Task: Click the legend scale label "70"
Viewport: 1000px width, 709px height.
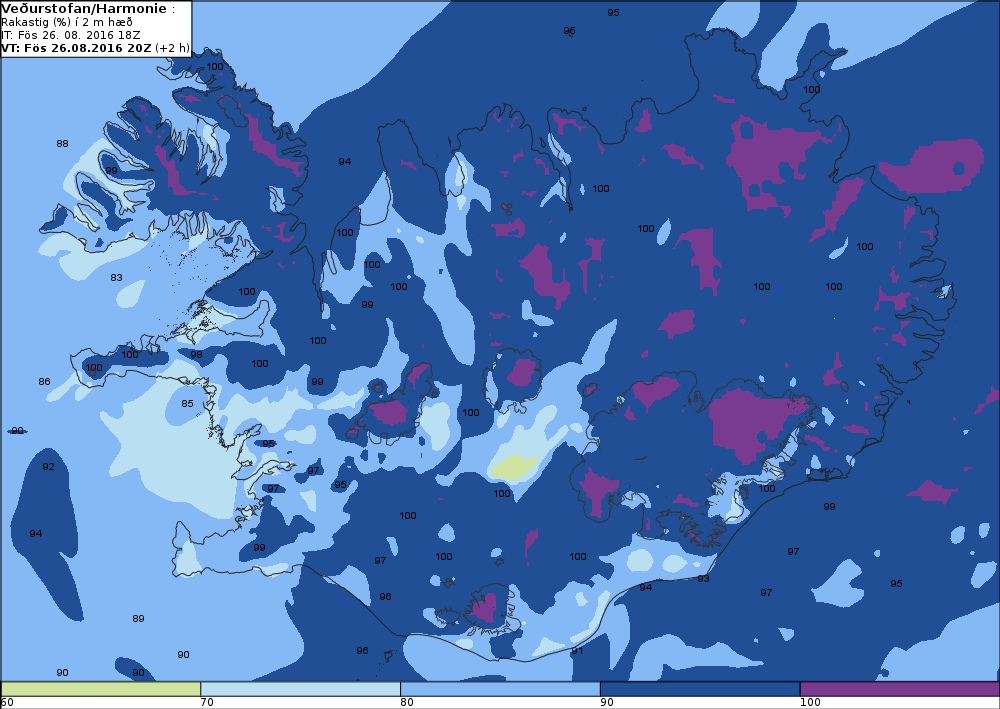Action: [x=207, y=703]
